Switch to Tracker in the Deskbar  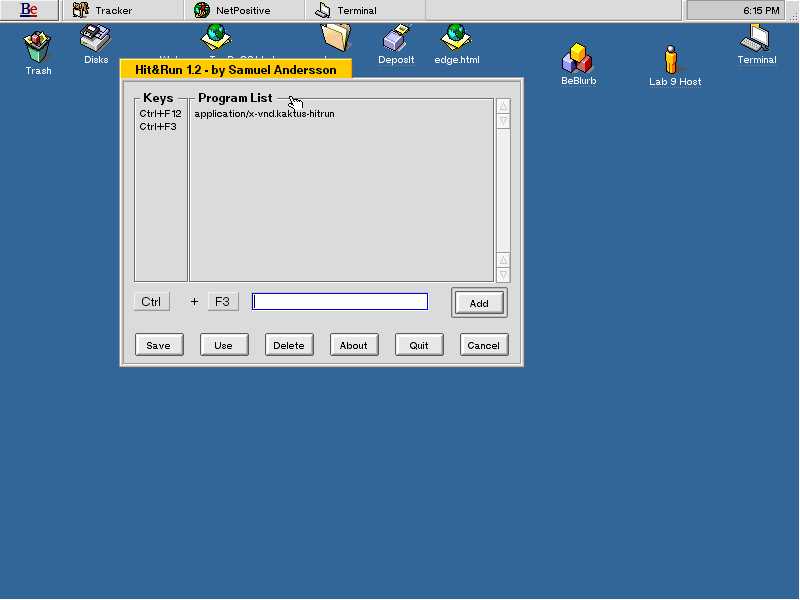pyautogui.click(x=121, y=10)
